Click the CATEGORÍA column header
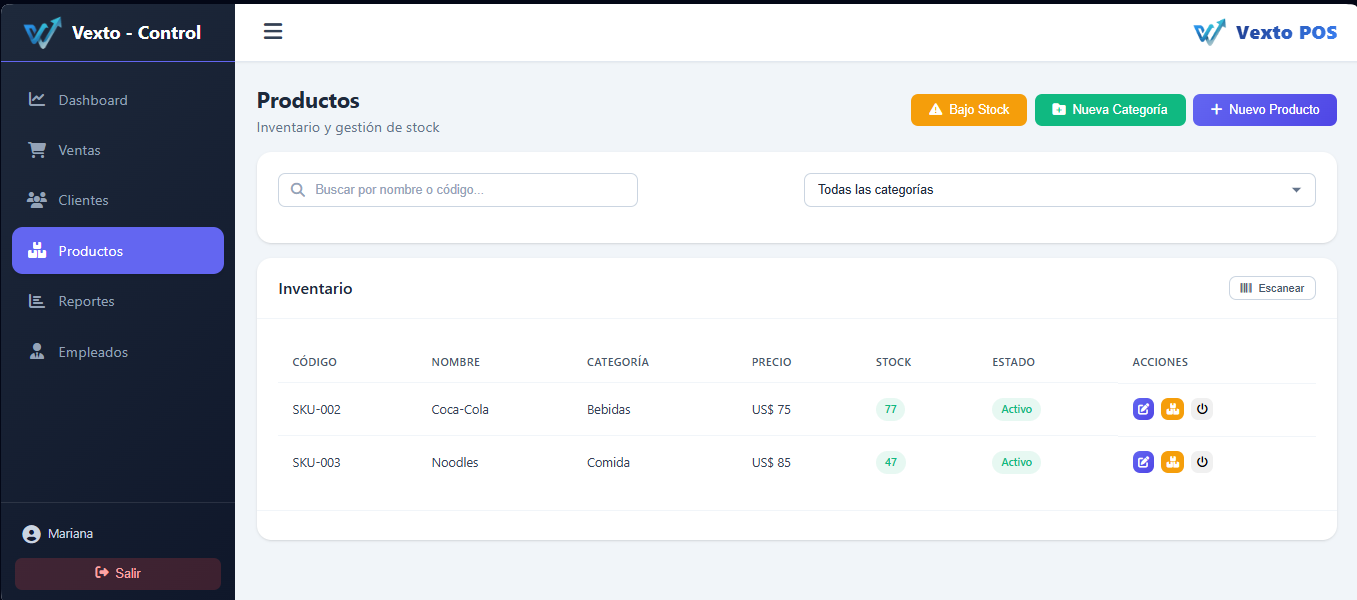The height and width of the screenshot is (600, 1357). tap(618, 362)
